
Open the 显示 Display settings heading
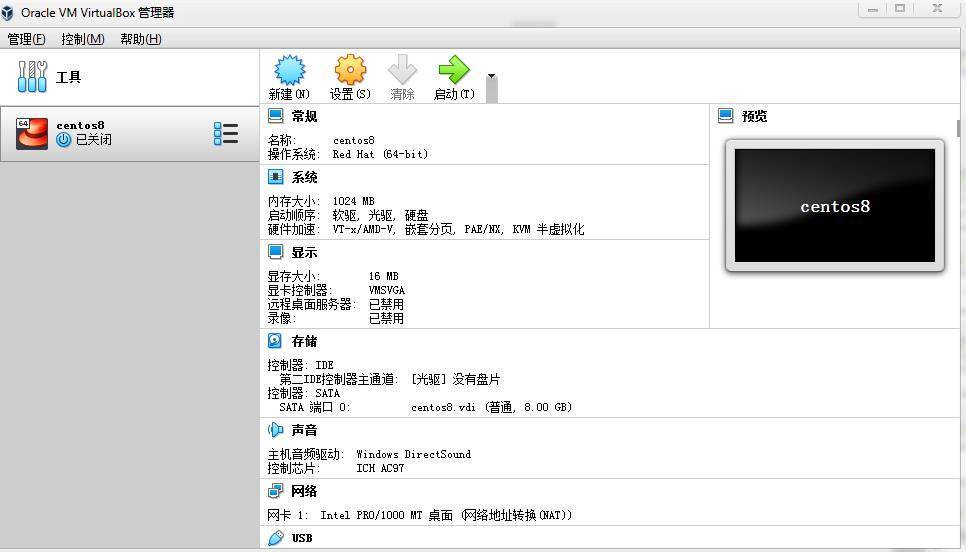click(x=304, y=252)
